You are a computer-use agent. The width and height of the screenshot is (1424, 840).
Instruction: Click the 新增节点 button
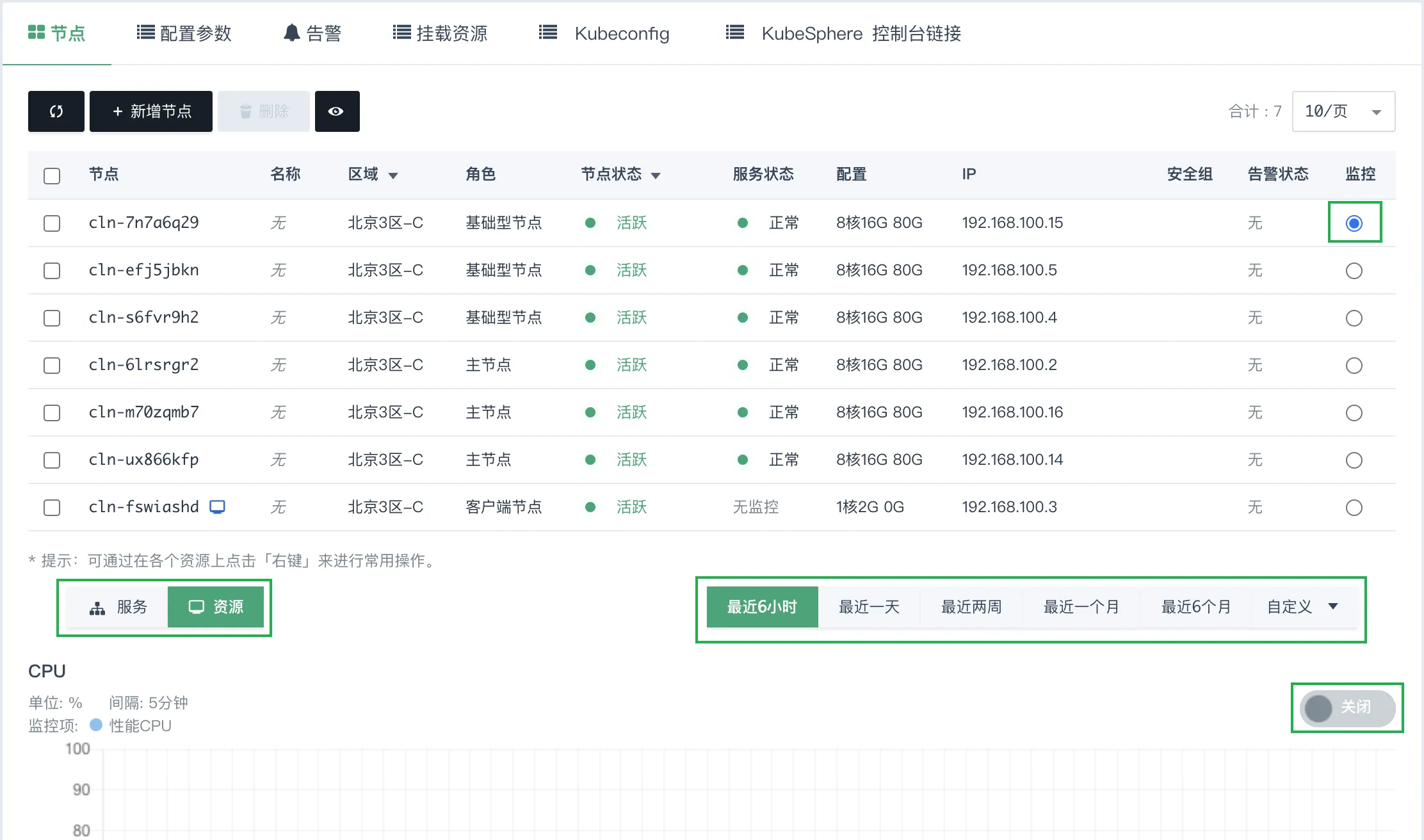(151, 111)
